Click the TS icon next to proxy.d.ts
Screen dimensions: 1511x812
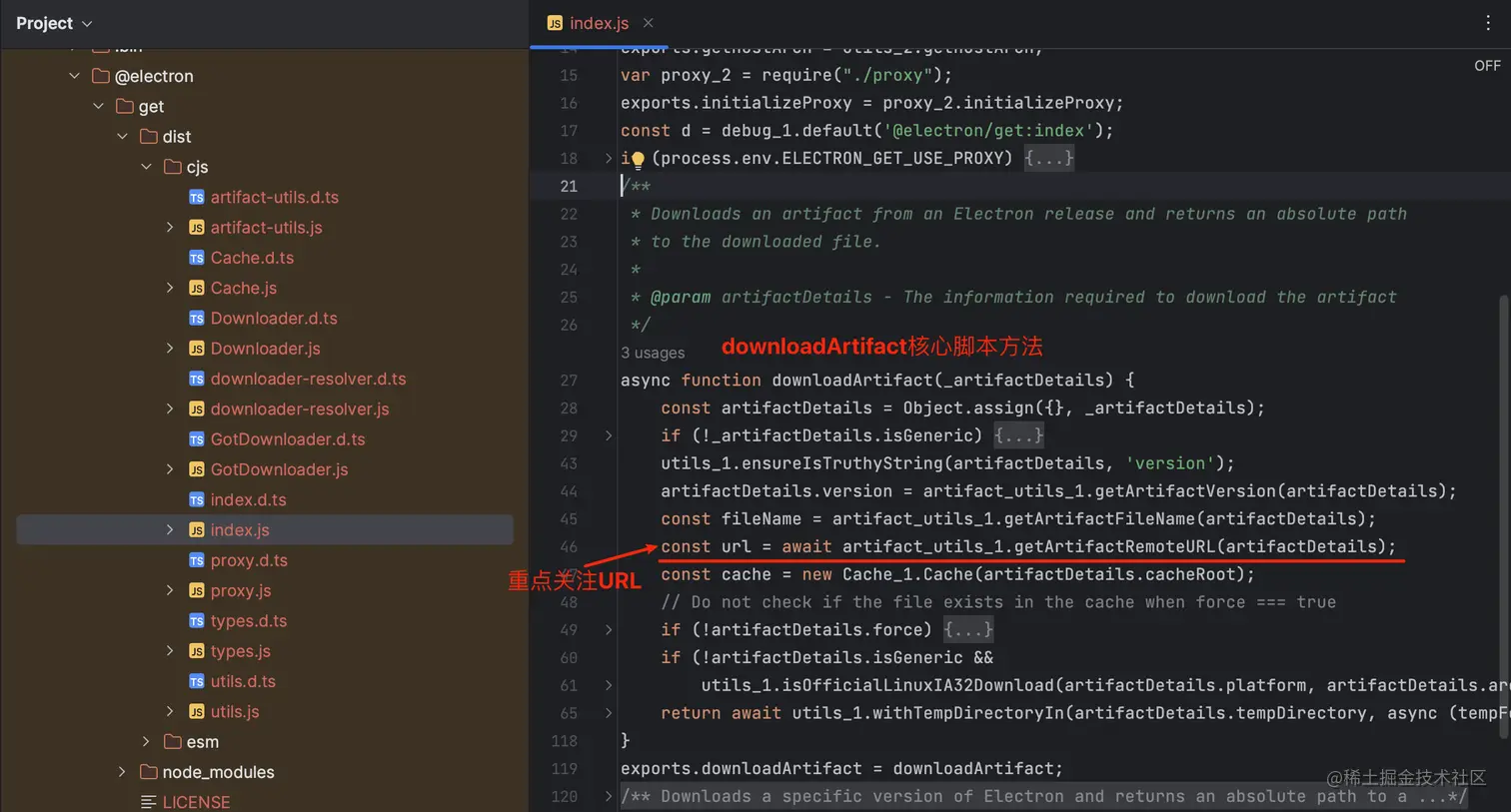pyautogui.click(x=198, y=560)
